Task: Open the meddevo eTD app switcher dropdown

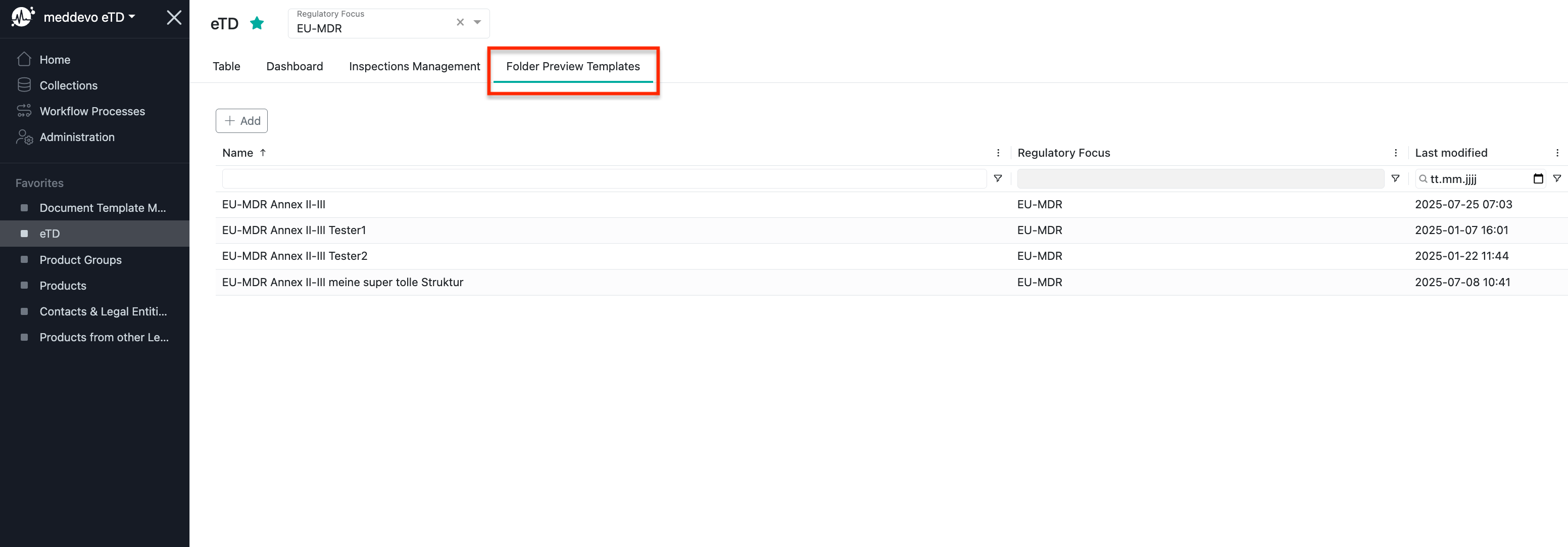Action: (89, 17)
